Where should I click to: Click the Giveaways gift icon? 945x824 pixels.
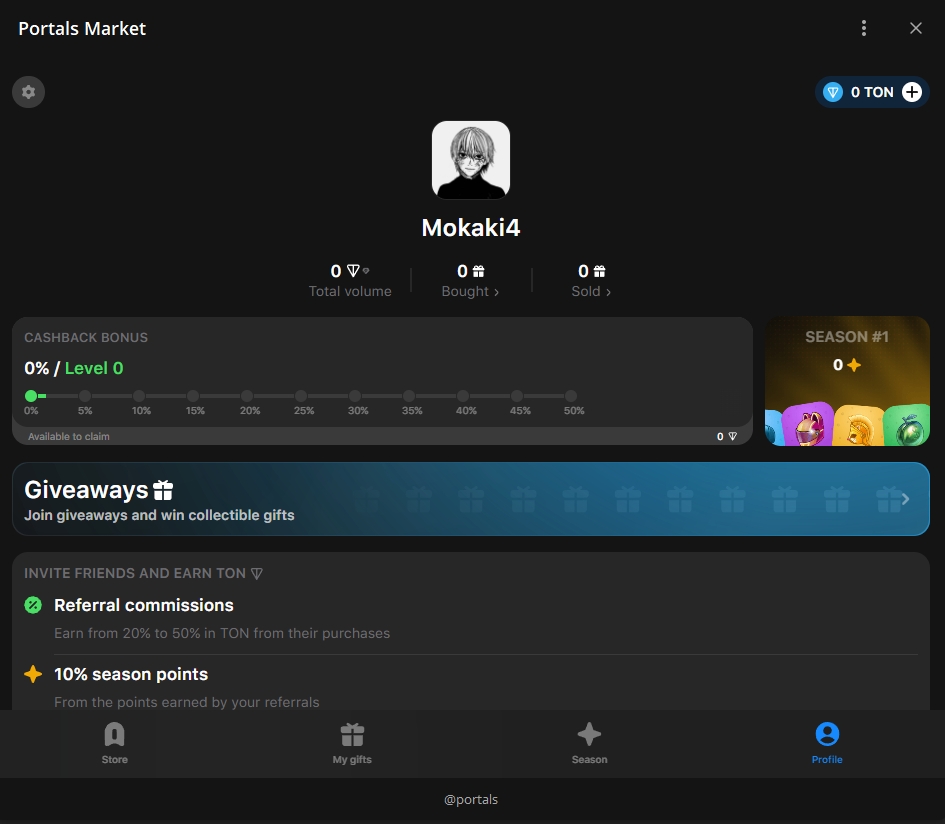click(163, 490)
